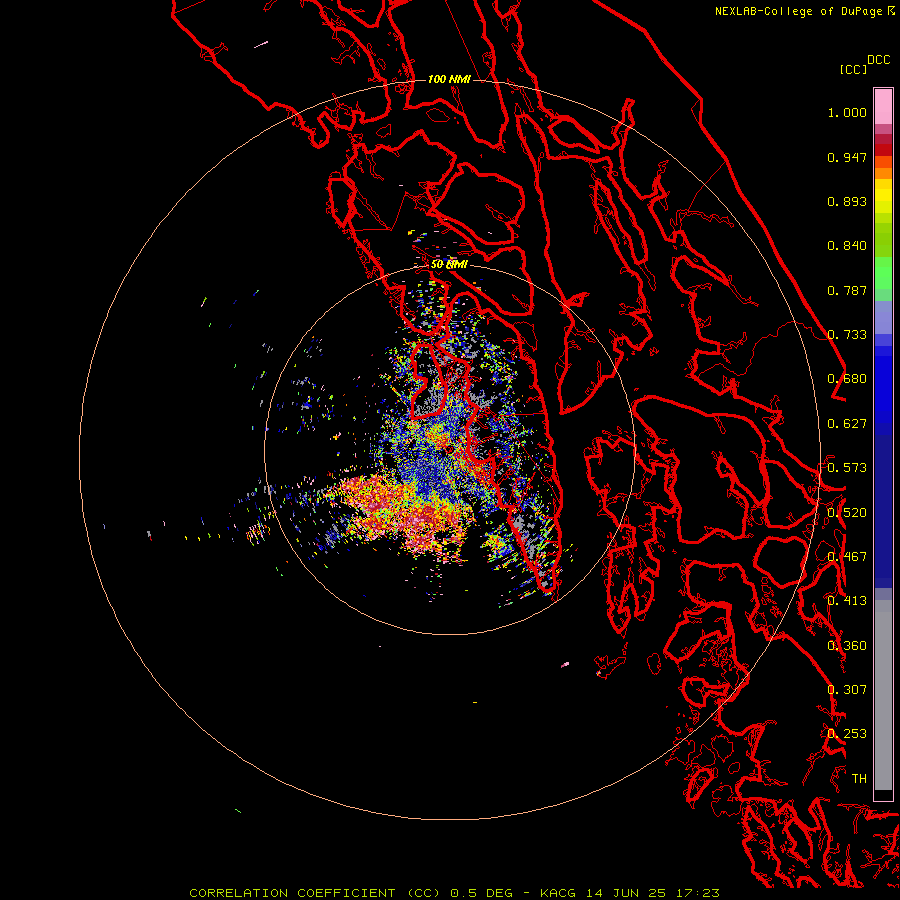The image size is (900, 900).
Task: Click the 0.627 colorbar value label
Action: coord(847,424)
